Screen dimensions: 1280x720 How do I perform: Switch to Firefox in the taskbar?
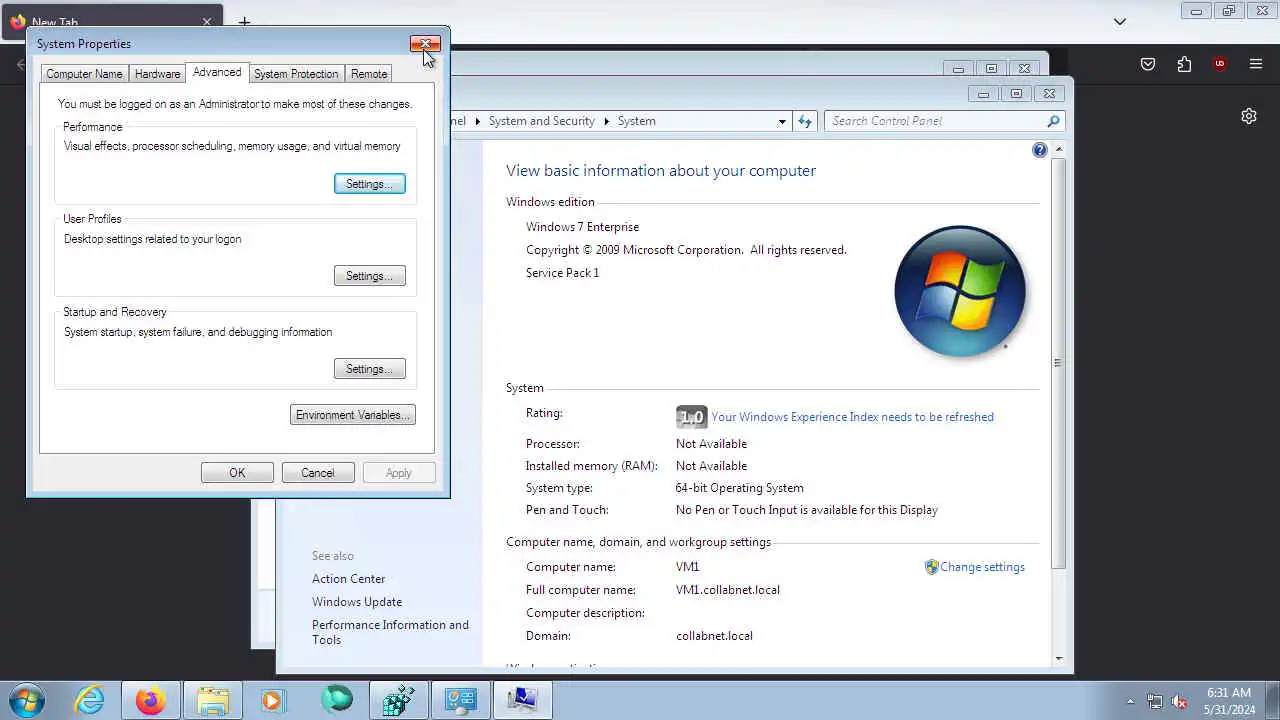pos(150,700)
